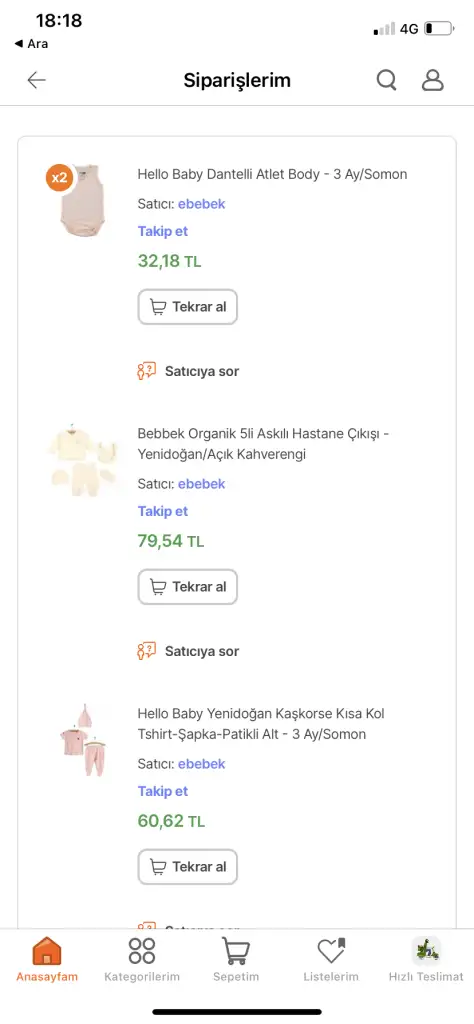
Task: Tap Tekrar al for Dantelli Atlet Body
Action: (x=187, y=307)
